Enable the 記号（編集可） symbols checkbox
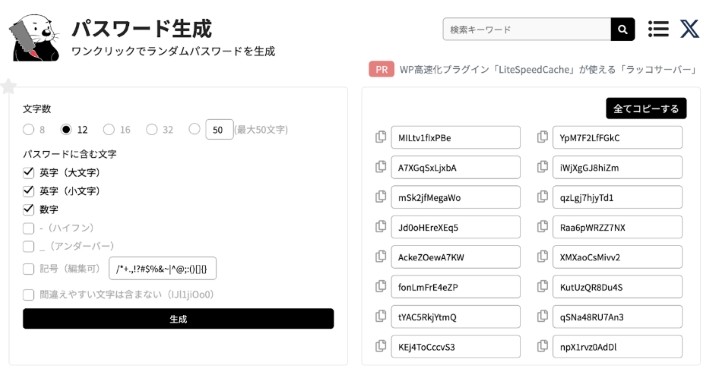The width and height of the screenshot is (710, 369). coord(28,269)
